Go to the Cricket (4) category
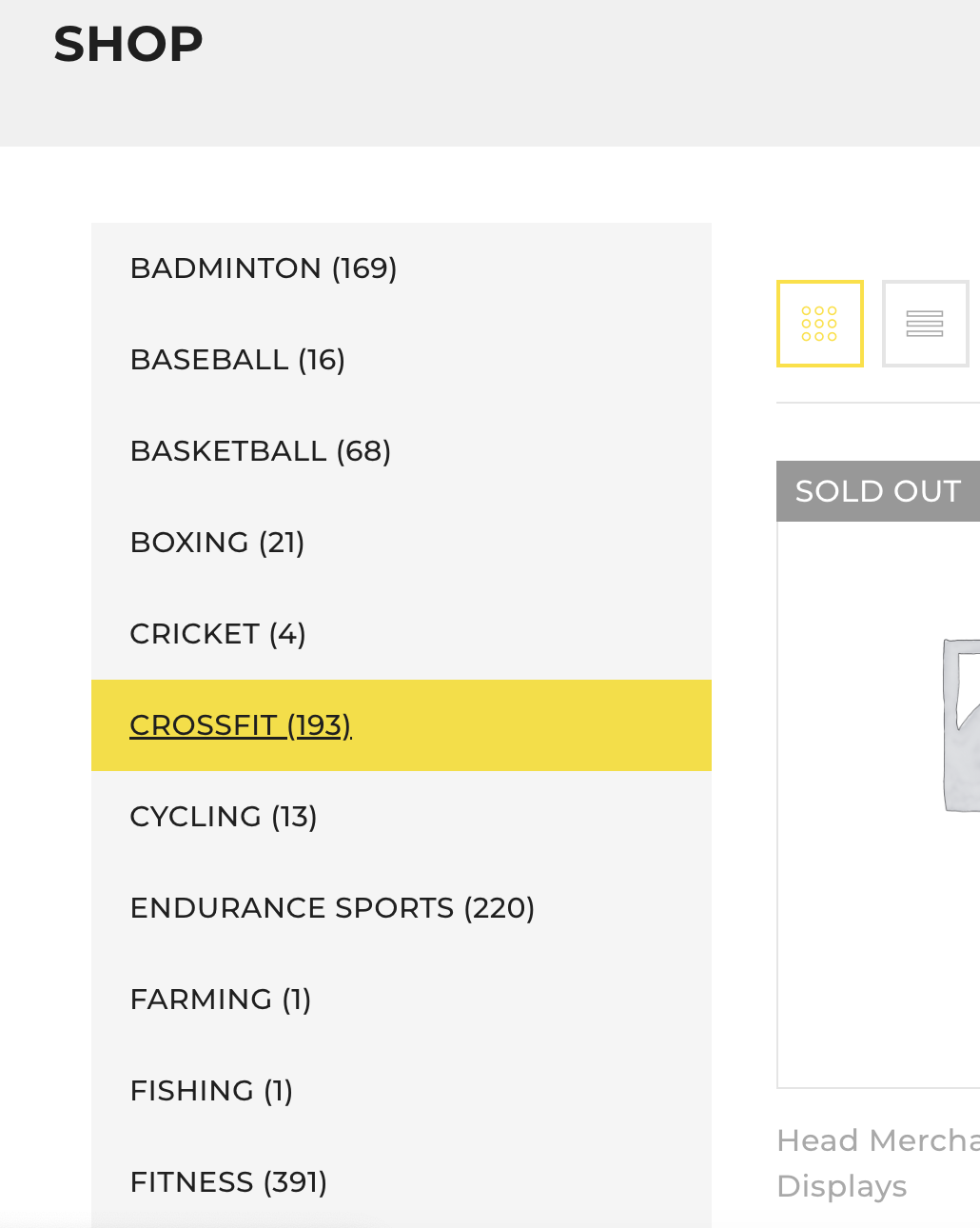The image size is (980, 1228). (x=218, y=634)
